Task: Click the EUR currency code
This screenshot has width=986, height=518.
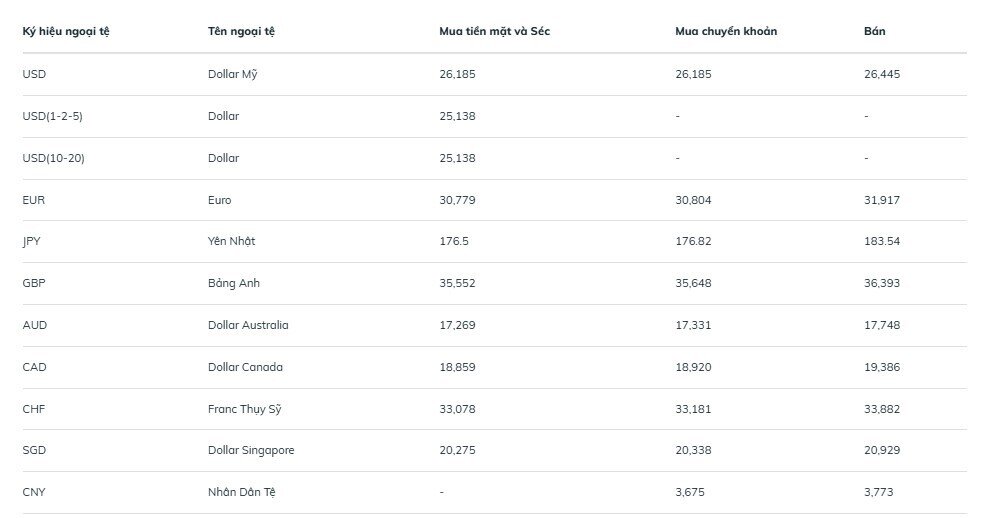Action: 33,200
